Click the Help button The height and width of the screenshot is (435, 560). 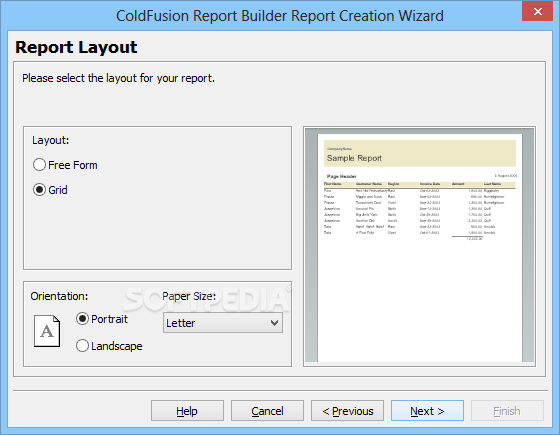coord(188,411)
